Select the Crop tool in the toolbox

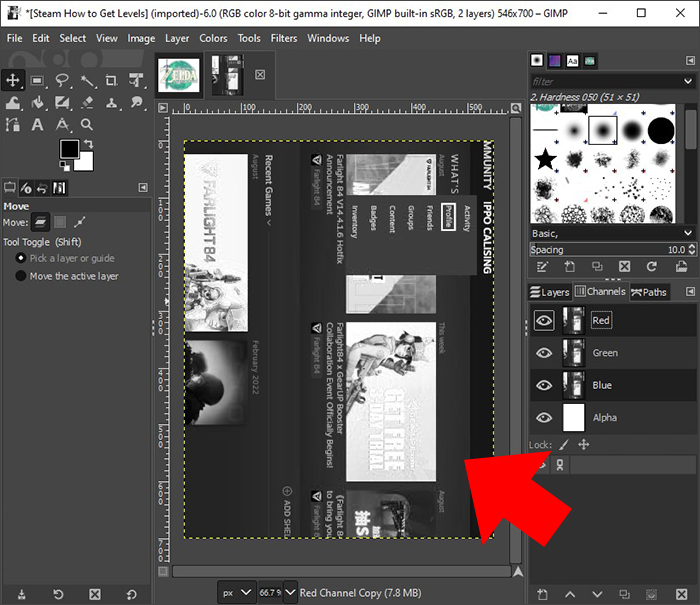111,80
